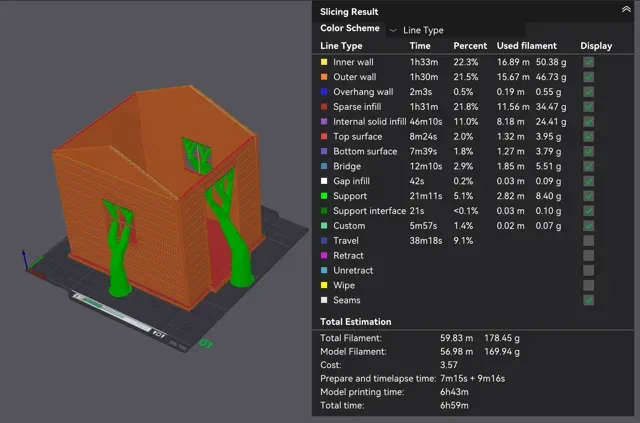Screen dimensions: 640x423
Task: Toggle Gap infill display checkbox
Action: click(588, 181)
